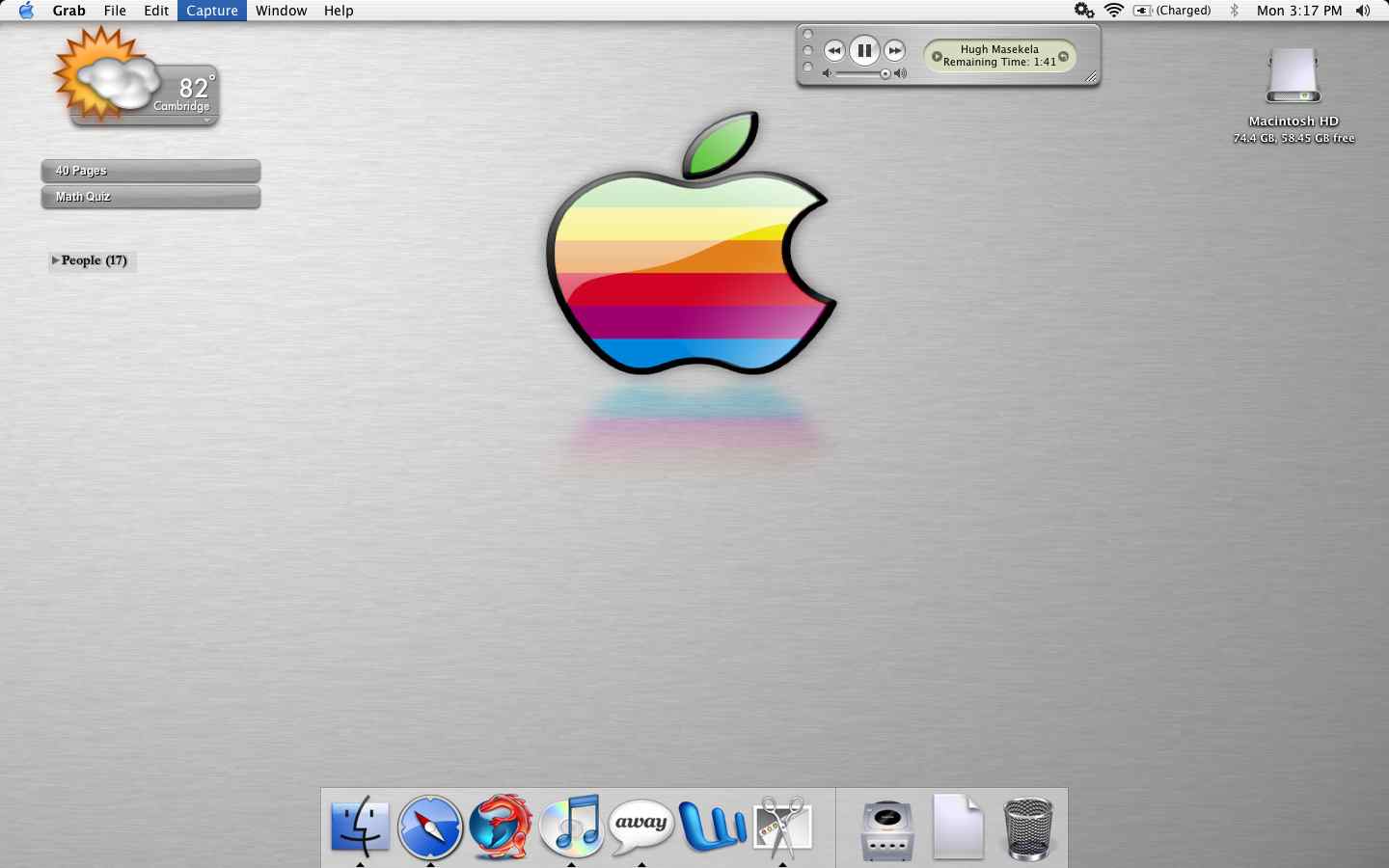Set the iTunes volume slider
This screenshot has width=1389, height=868.
coord(885,73)
